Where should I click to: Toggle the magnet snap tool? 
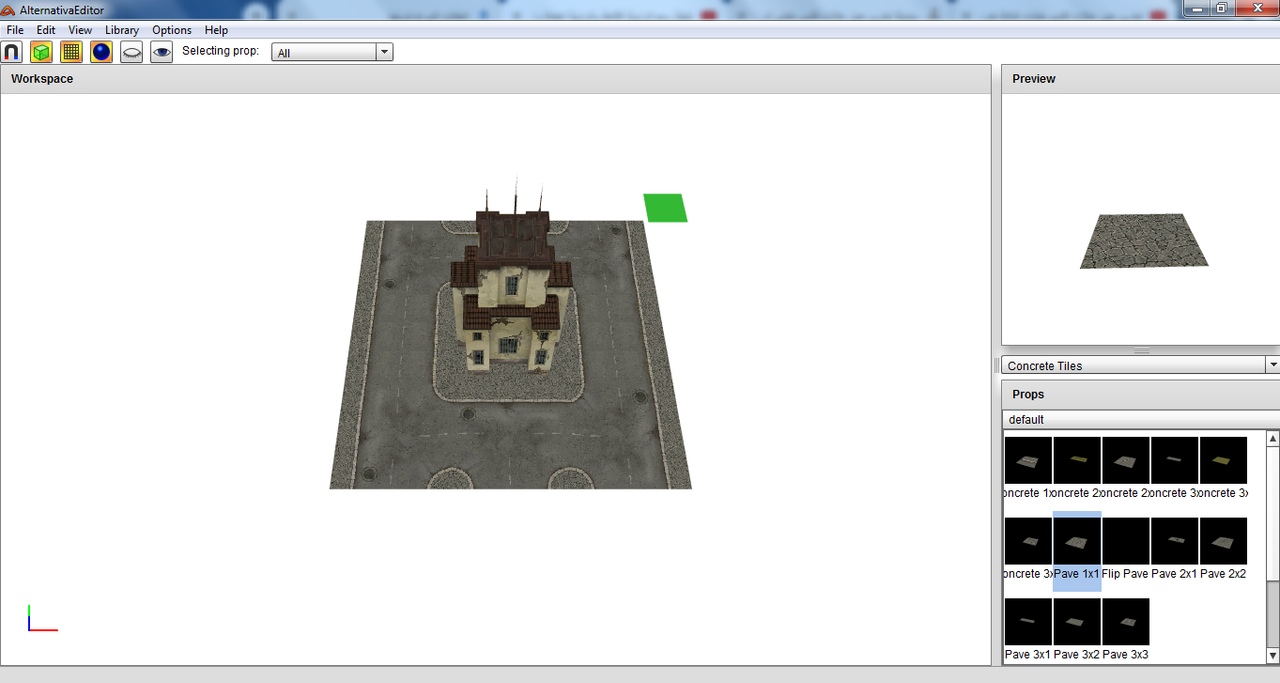pyautogui.click(x=12, y=52)
